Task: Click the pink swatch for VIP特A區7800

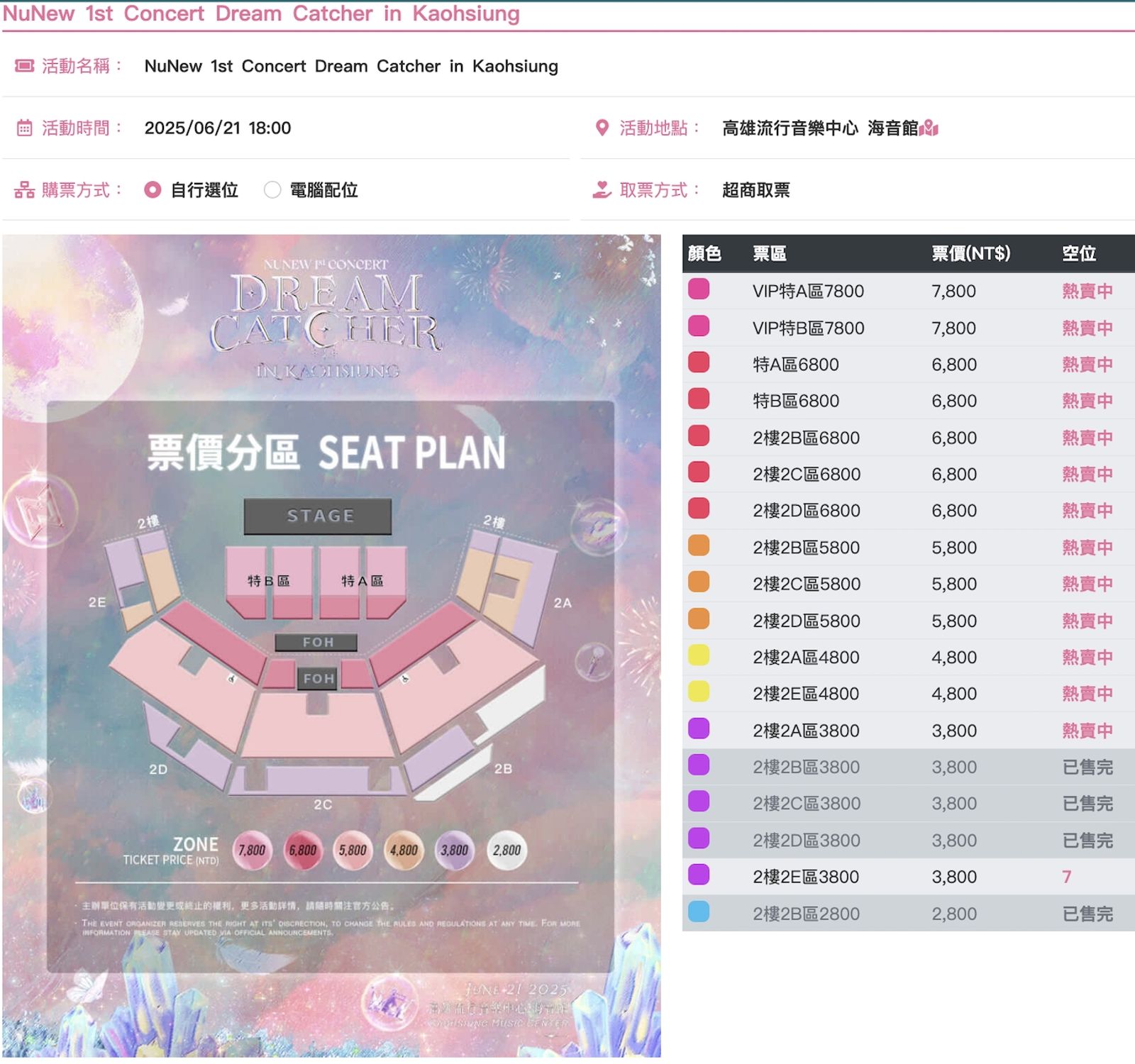Action: pyautogui.click(x=699, y=289)
